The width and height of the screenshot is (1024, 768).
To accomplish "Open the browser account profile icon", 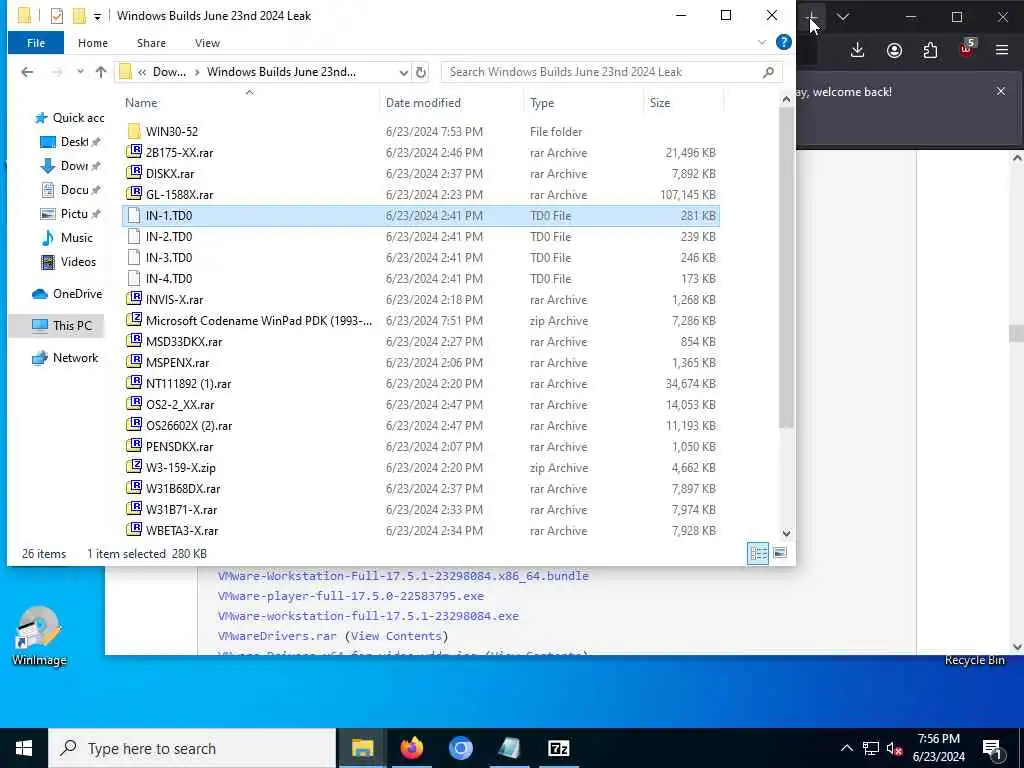I will pyautogui.click(x=894, y=50).
